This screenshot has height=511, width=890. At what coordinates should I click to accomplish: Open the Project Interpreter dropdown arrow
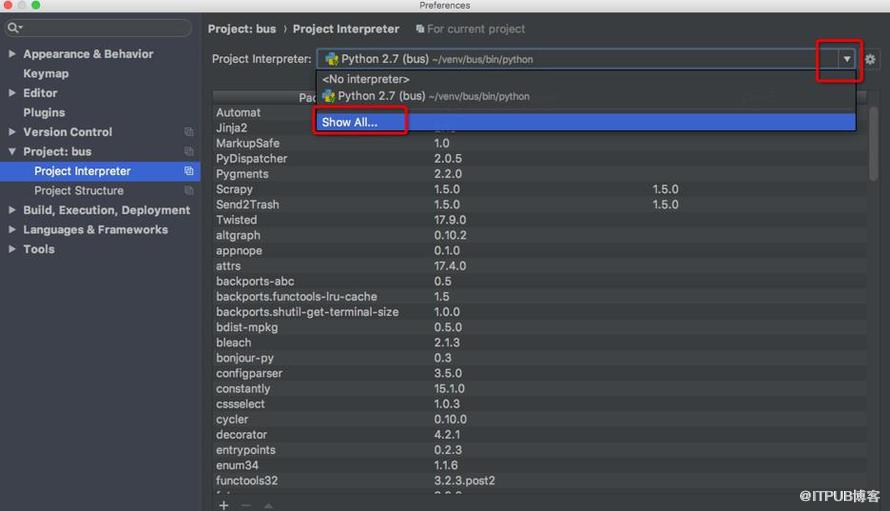click(847, 59)
